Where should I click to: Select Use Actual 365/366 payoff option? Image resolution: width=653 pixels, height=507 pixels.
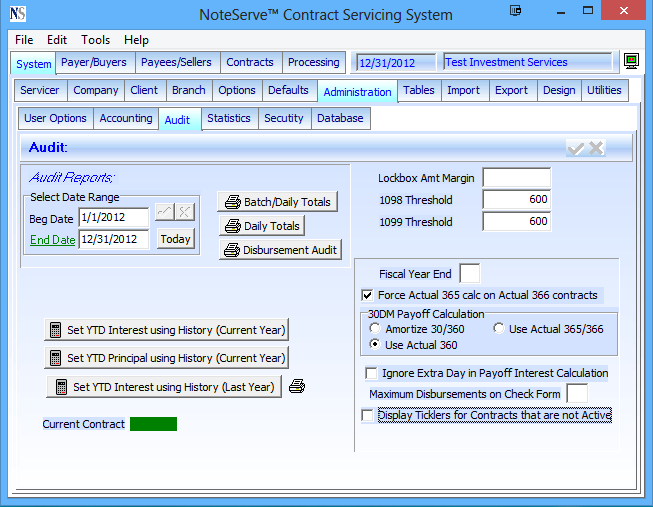tap(498, 329)
